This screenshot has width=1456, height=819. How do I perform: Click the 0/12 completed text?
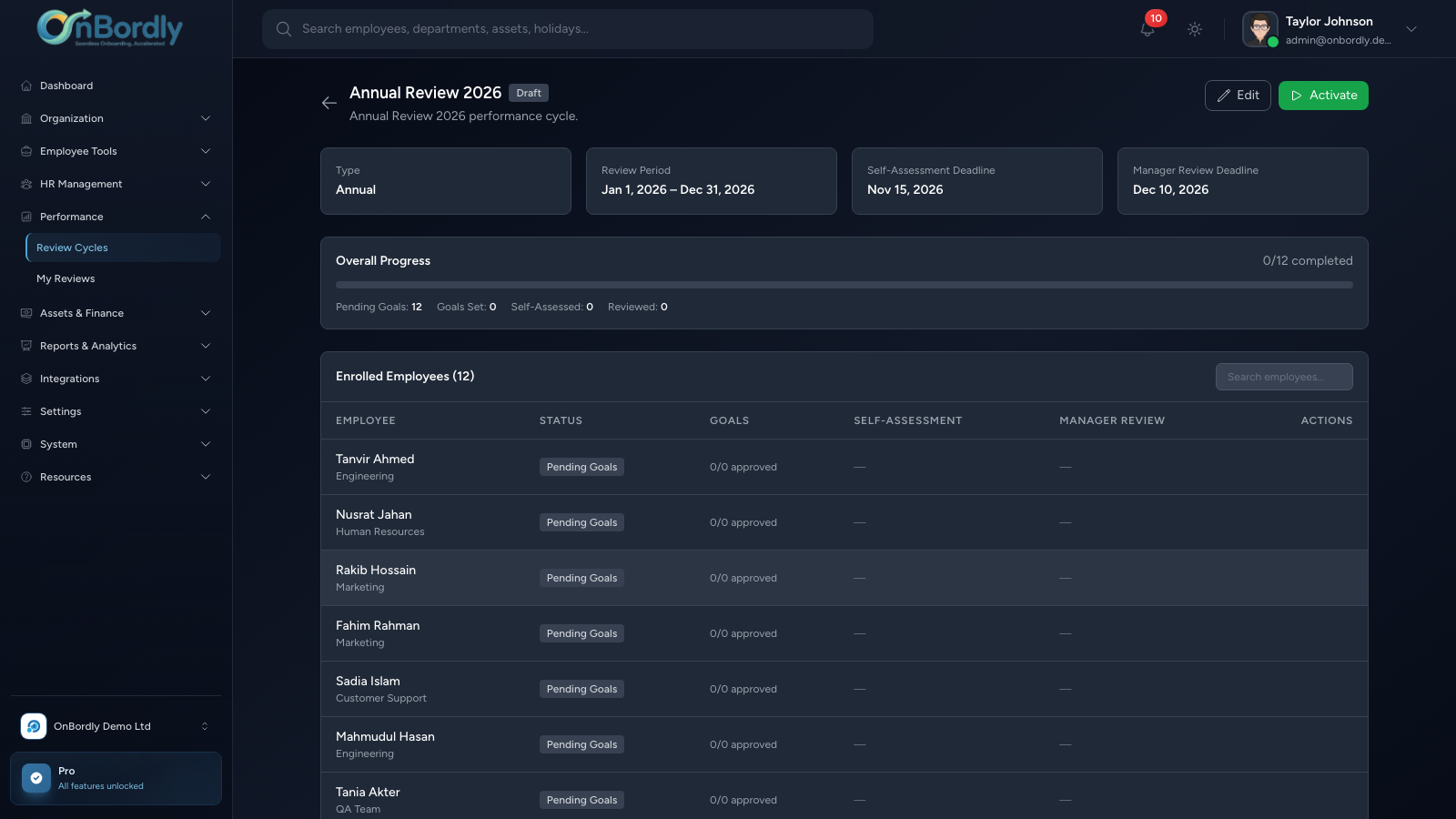[x=1308, y=260]
